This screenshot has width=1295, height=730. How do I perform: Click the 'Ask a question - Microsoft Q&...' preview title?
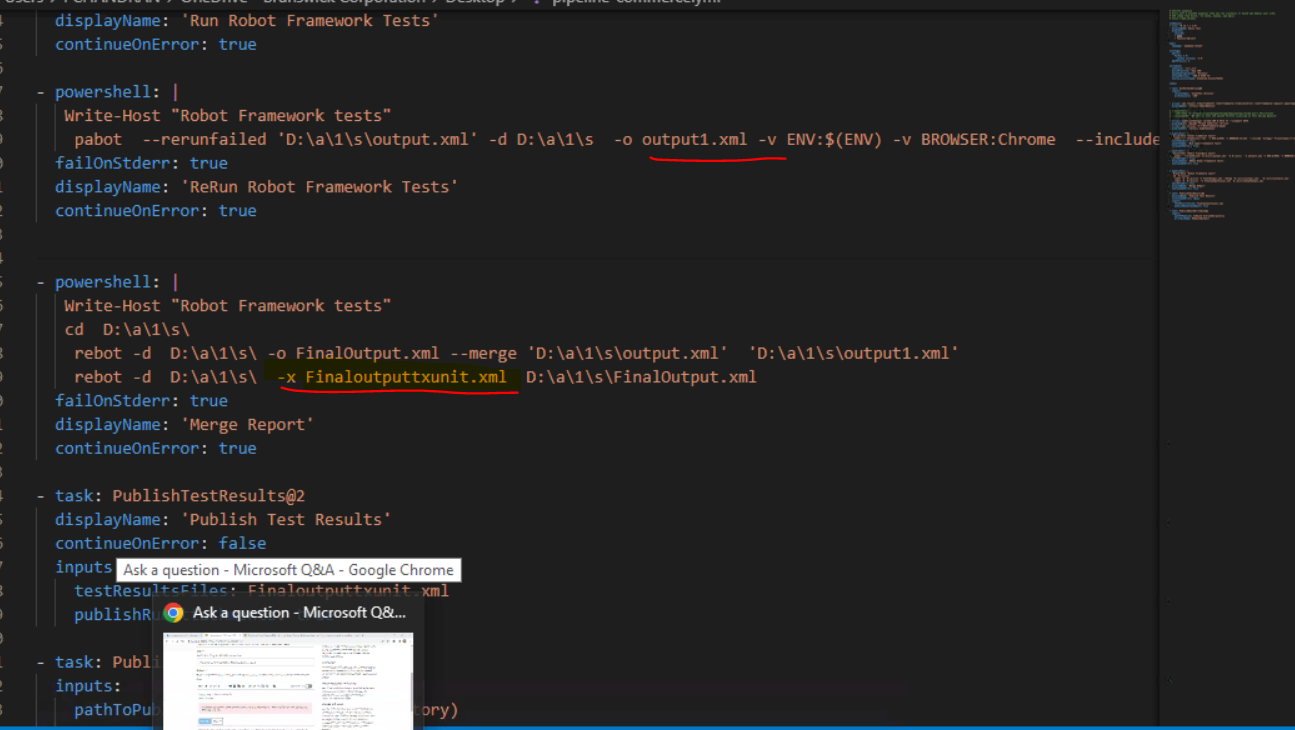tap(300, 613)
